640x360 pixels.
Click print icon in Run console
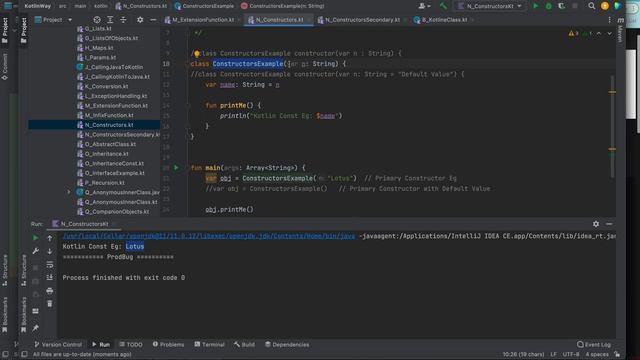coord(50,291)
